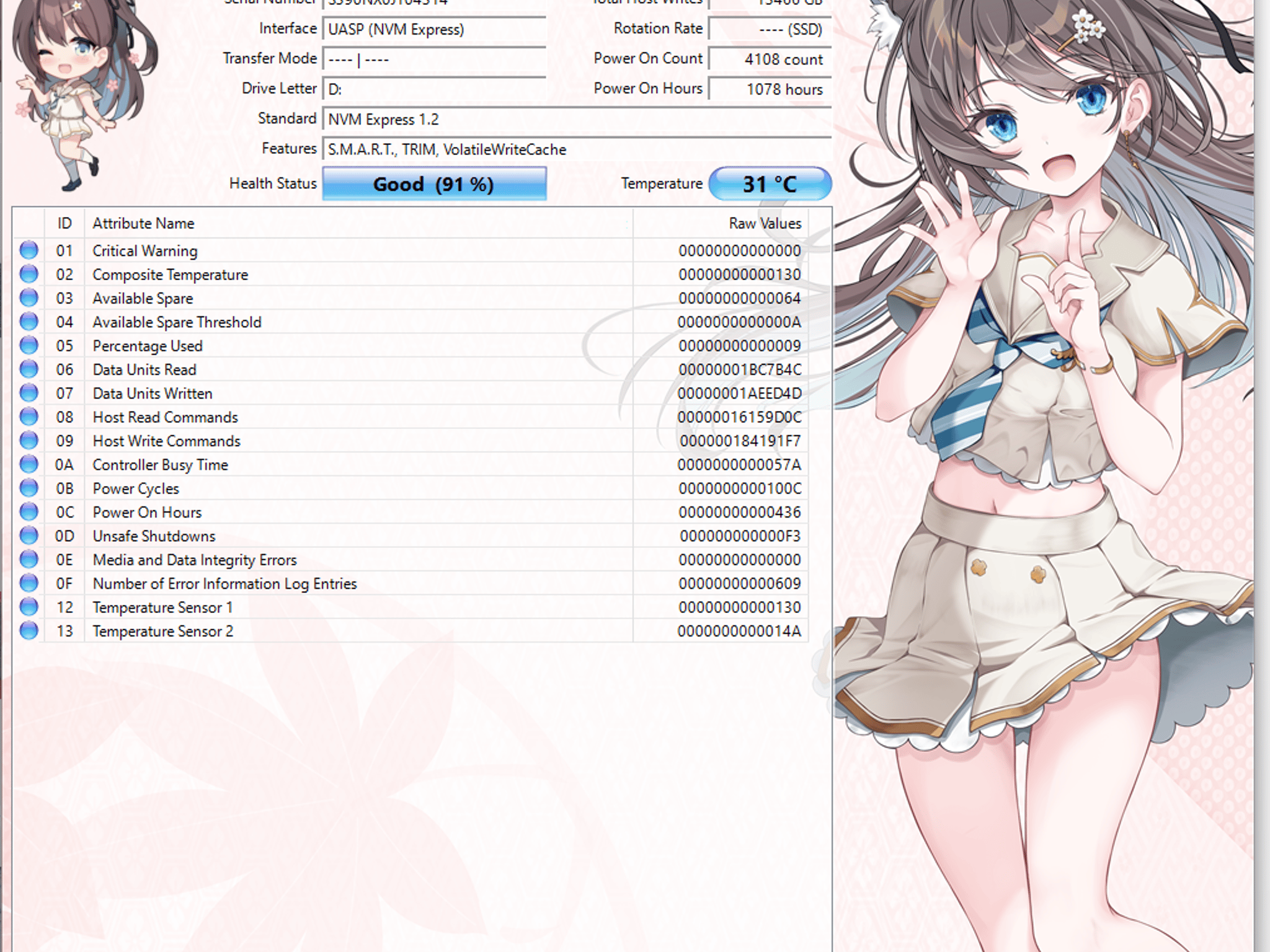Select the status orb for Data Units Read
Screen dimensions: 1270x952
(29, 369)
